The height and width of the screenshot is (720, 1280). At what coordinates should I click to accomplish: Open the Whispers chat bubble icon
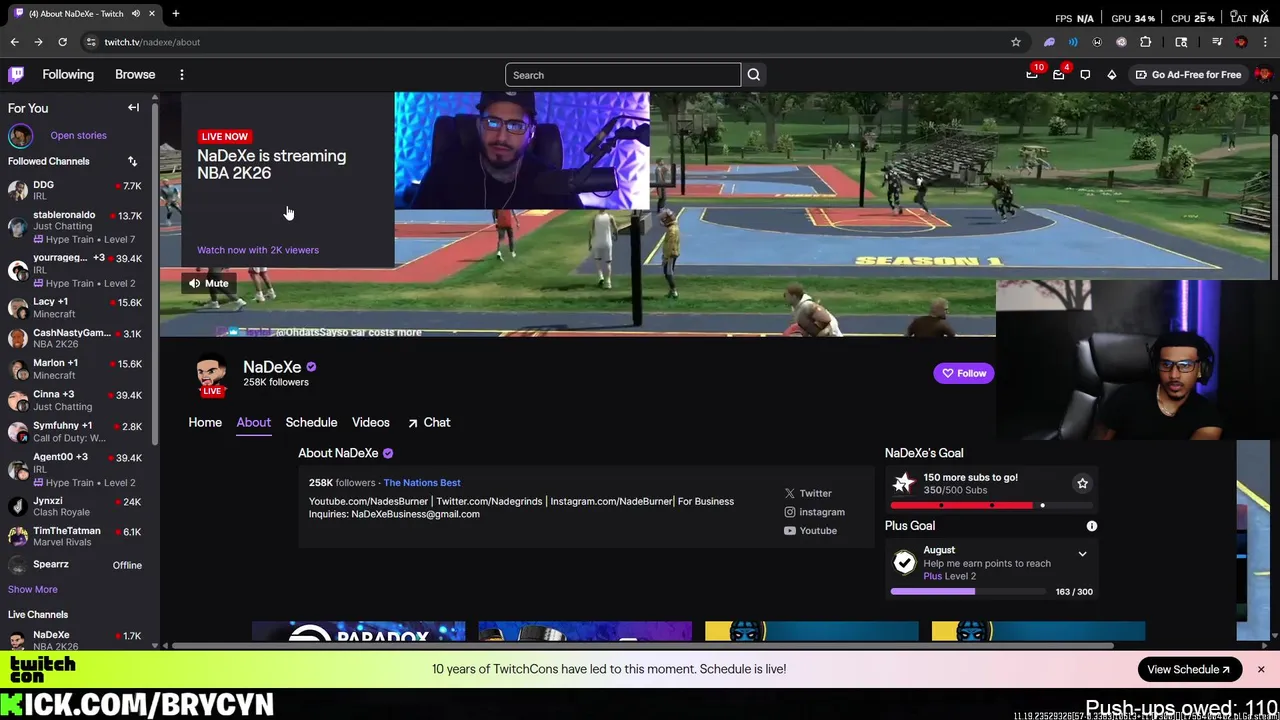1085,75
